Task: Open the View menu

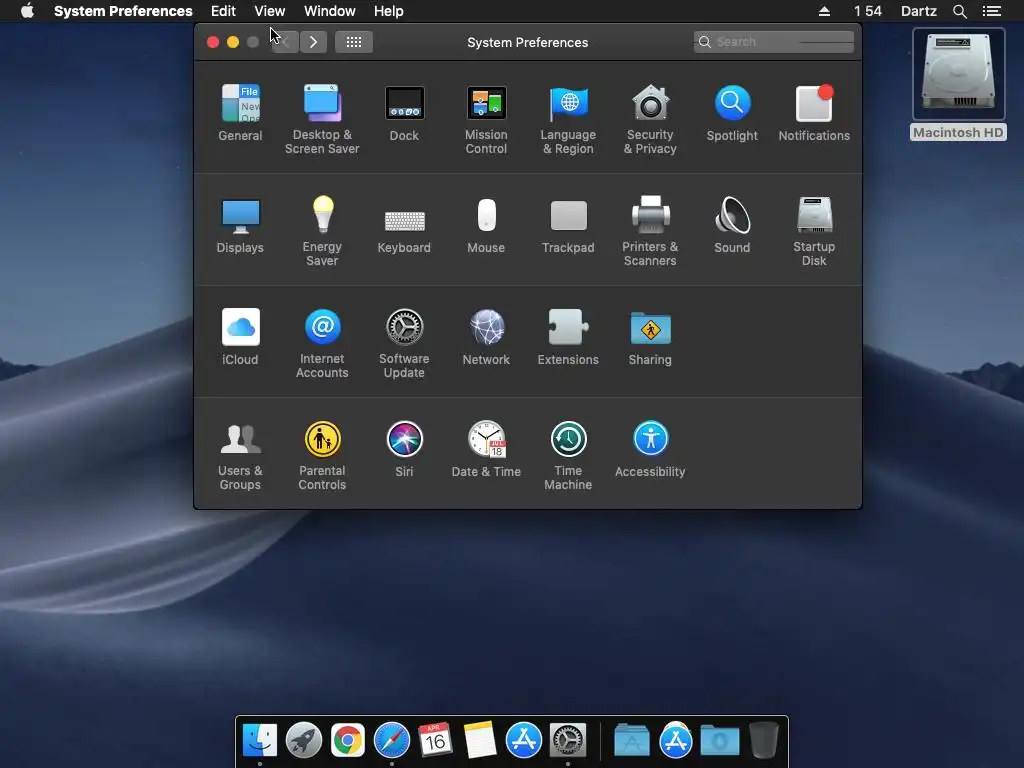Action: tap(270, 11)
